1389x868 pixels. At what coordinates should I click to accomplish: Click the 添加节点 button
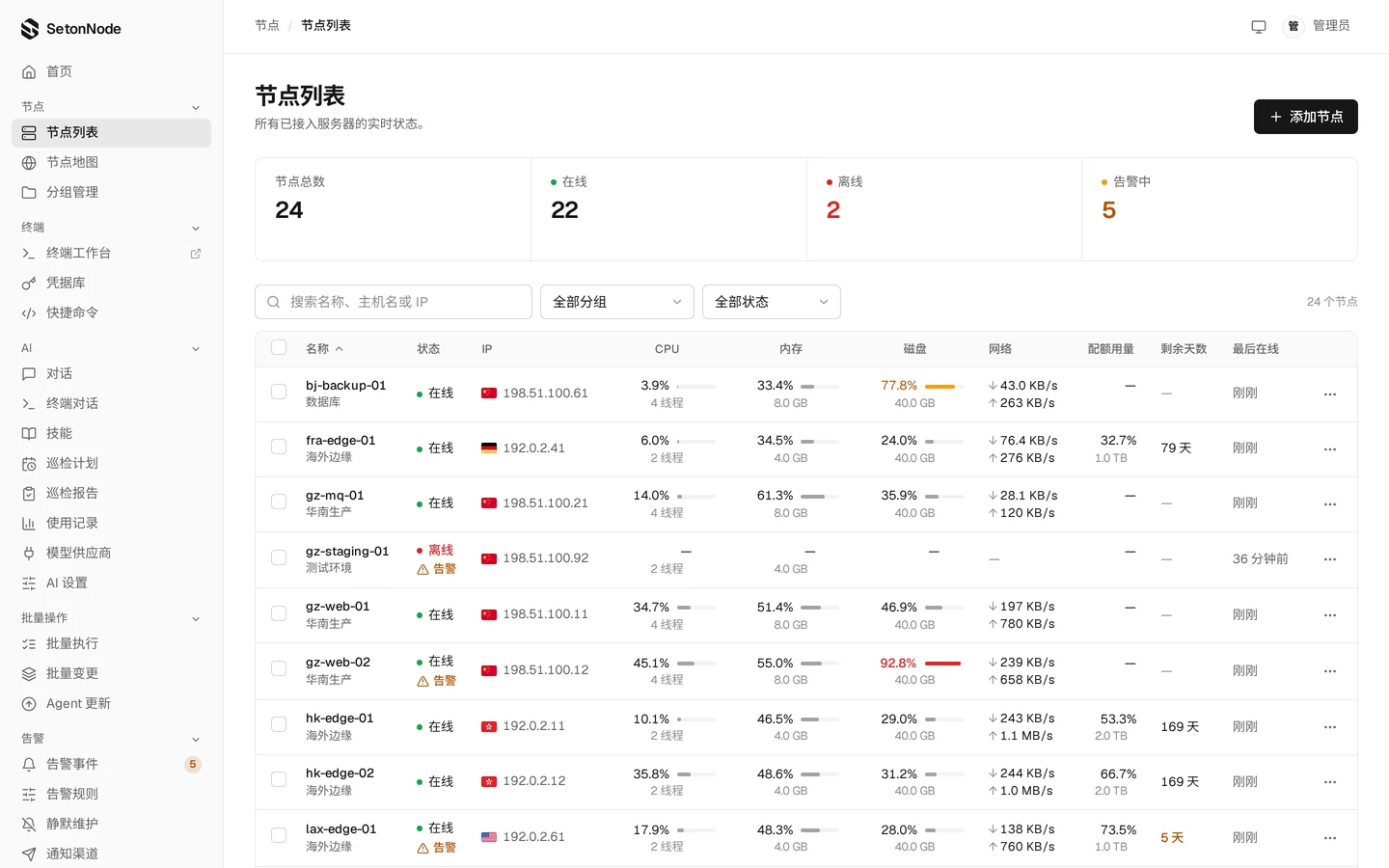click(1306, 117)
